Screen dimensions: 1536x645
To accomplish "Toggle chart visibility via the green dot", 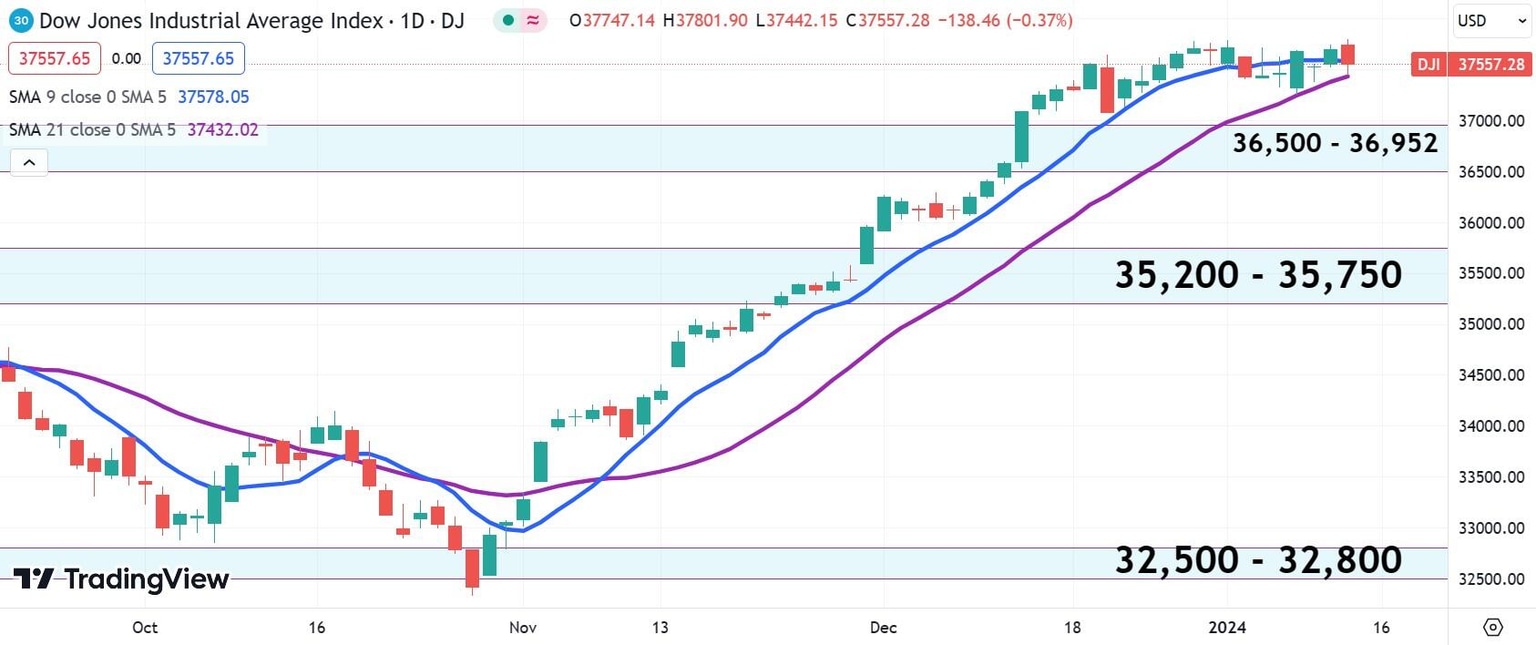I will click(510, 19).
